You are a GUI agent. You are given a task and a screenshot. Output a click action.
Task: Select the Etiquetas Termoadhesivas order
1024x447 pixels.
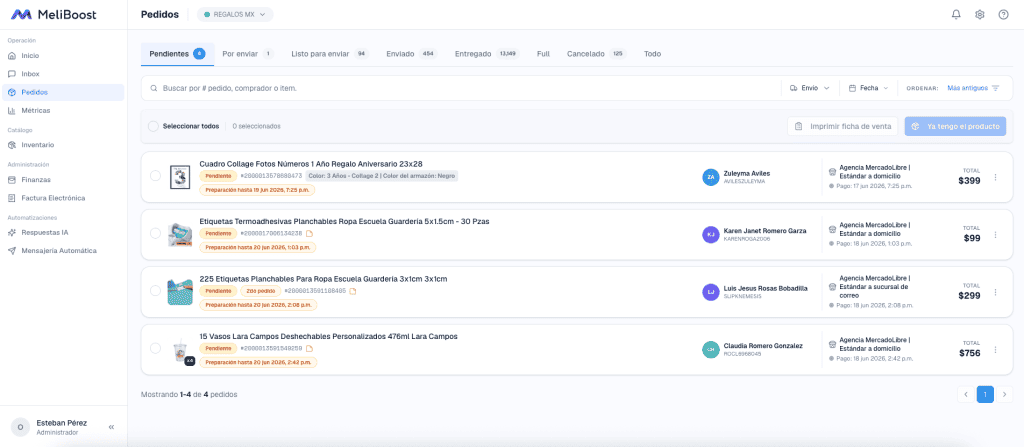point(155,233)
